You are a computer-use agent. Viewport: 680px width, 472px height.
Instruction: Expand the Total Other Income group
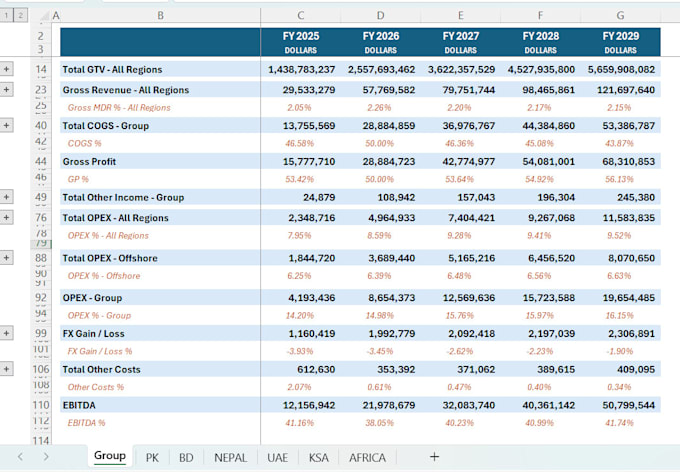click(7, 197)
